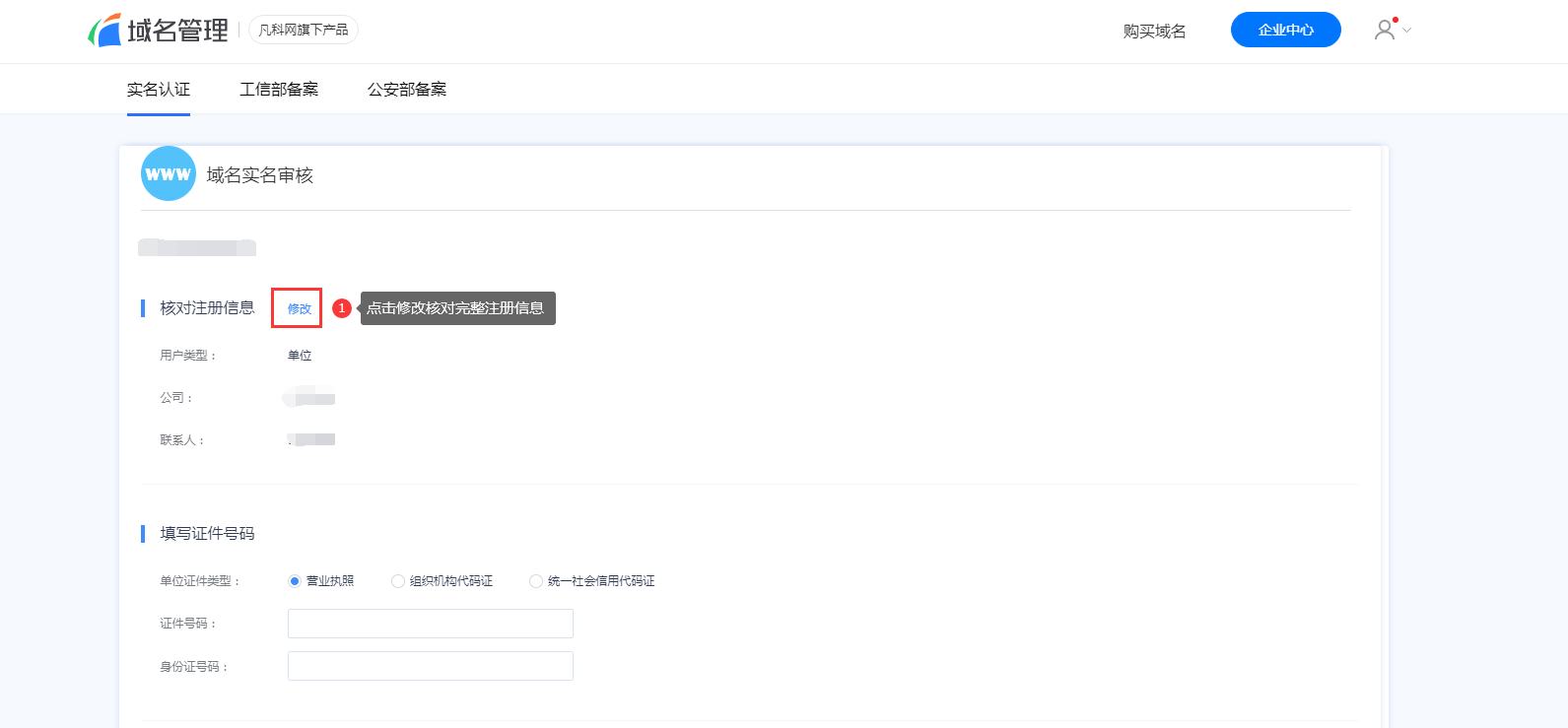Image resolution: width=1568 pixels, height=728 pixels.
Task: Switch to the 实名认证 tab
Action: pos(159,89)
